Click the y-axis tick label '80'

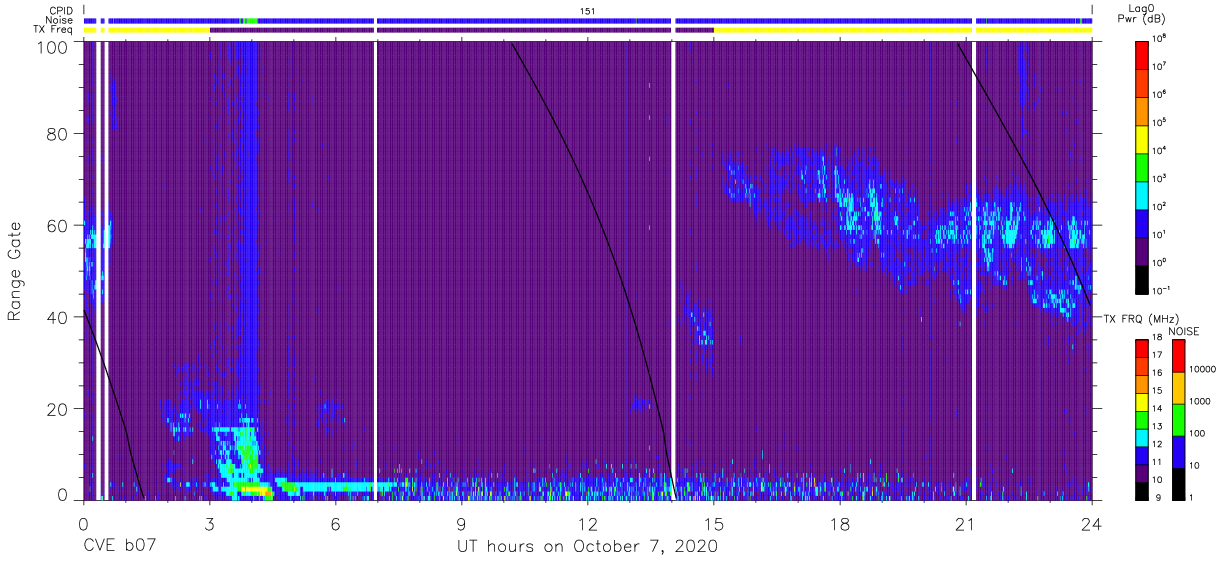(x=58, y=135)
